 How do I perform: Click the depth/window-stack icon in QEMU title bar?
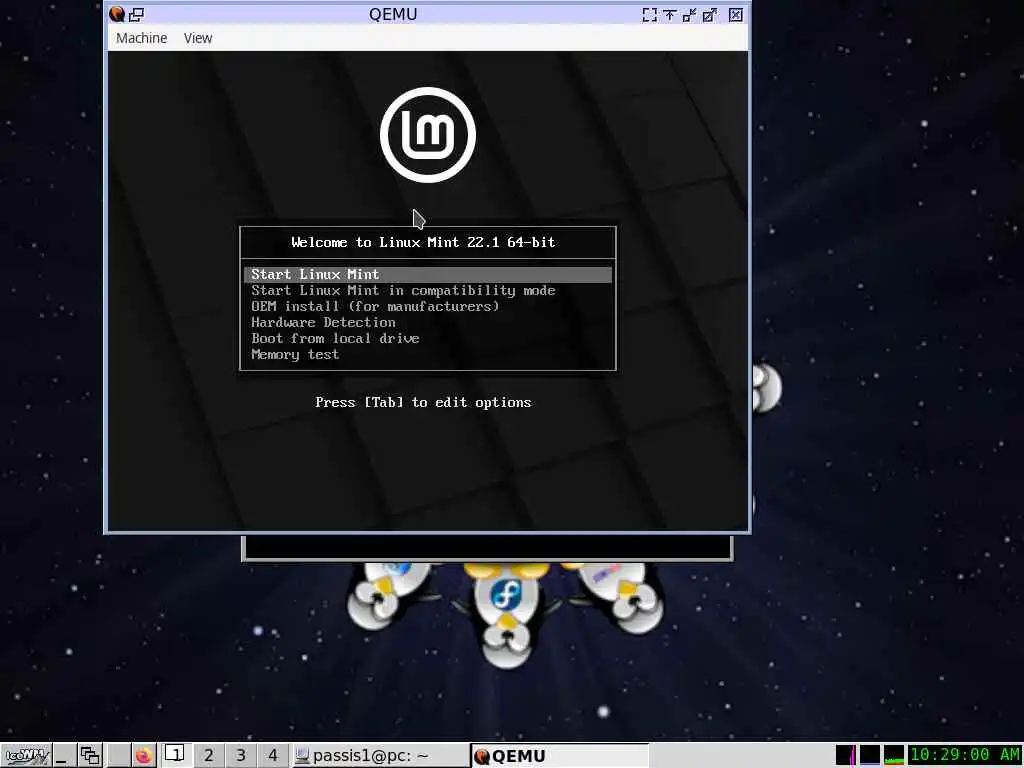pyautogui.click(x=136, y=14)
